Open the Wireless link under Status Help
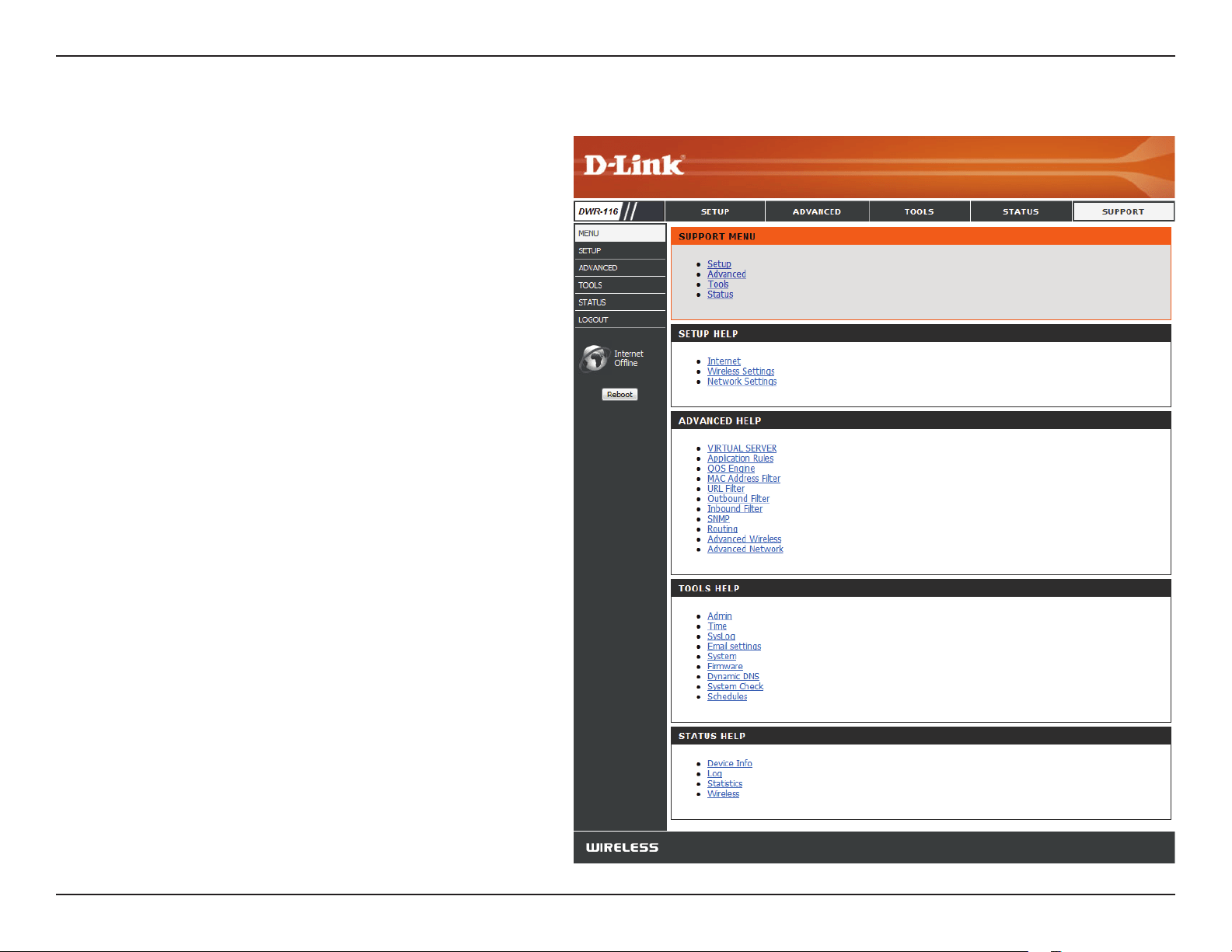Image resolution: width=1232 pixels, height=952 pixels. (723, 794)
